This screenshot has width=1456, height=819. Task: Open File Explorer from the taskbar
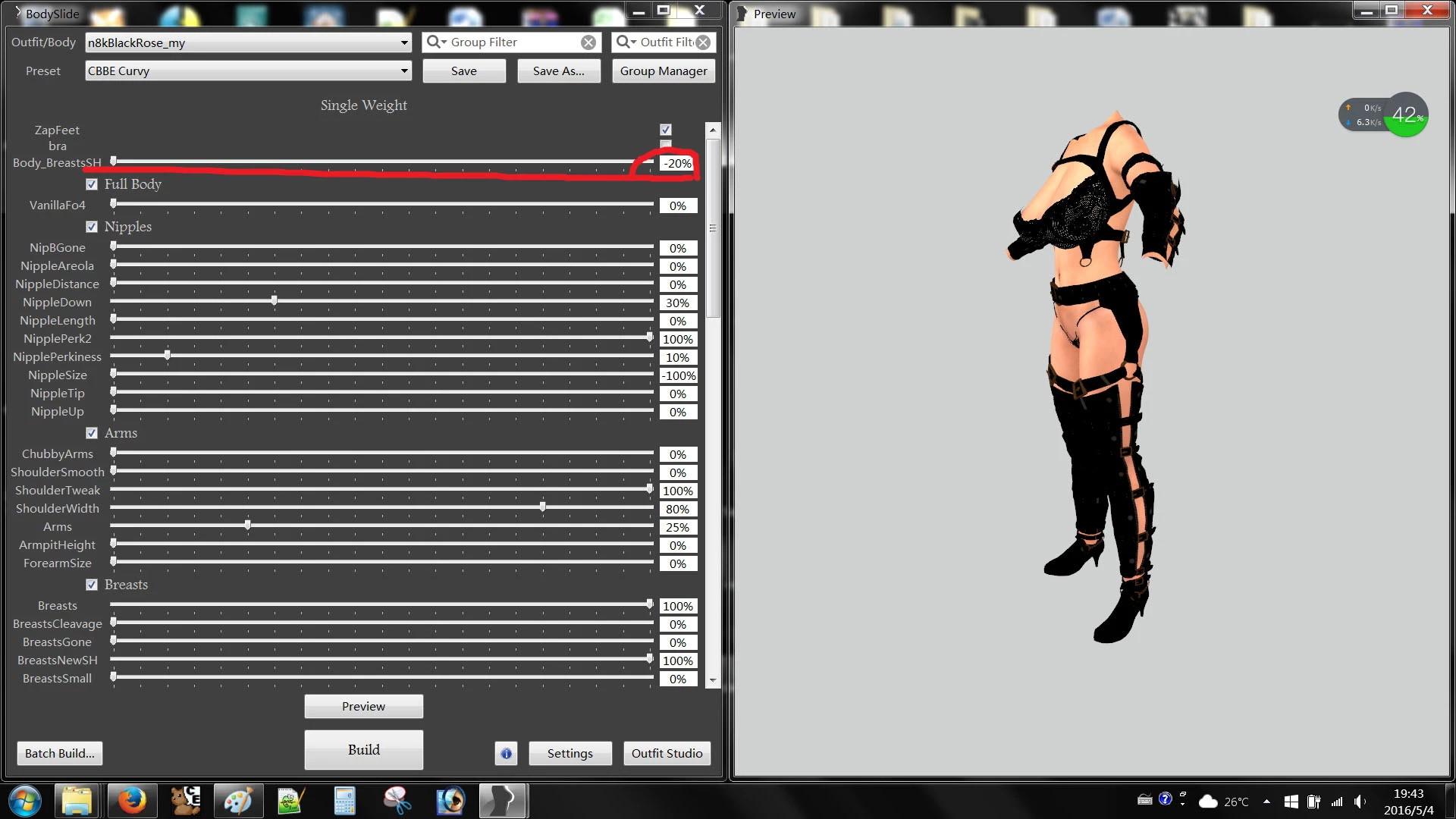[x=77, y=801]
